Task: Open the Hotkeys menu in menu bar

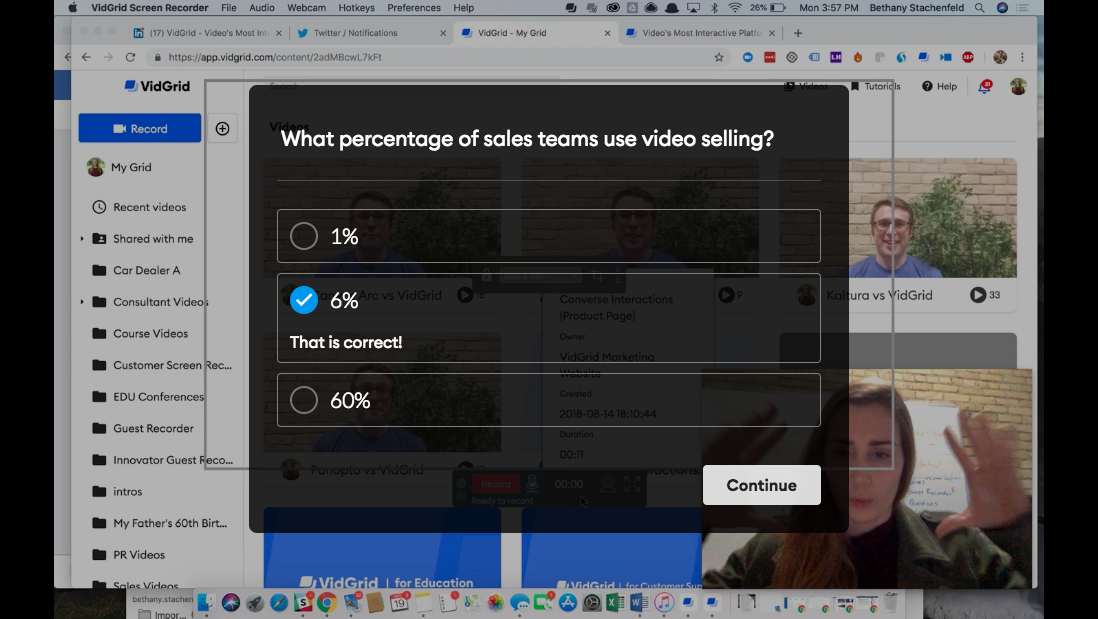Action: (x=356, y=8)
